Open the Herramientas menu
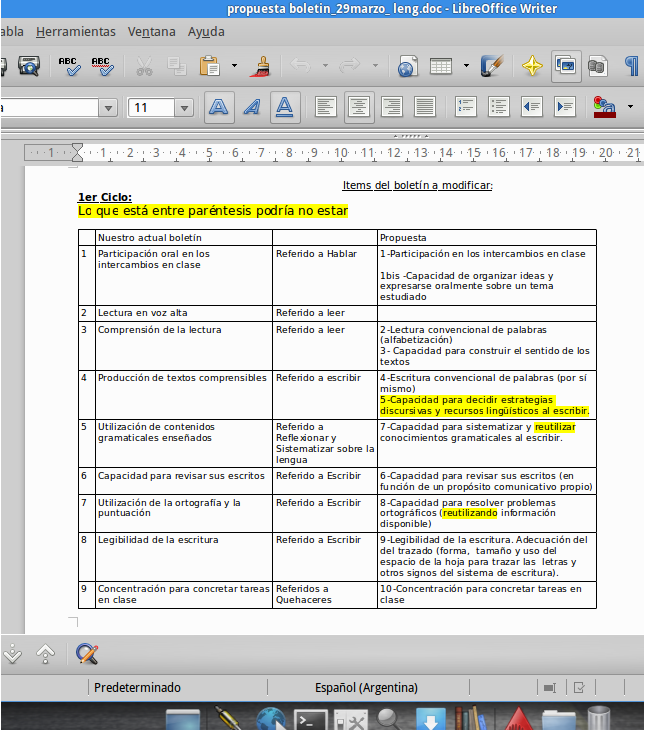Image resolution: width=645 pixels, height=731 pixels. pyautogui.click(x=75, y=32)
